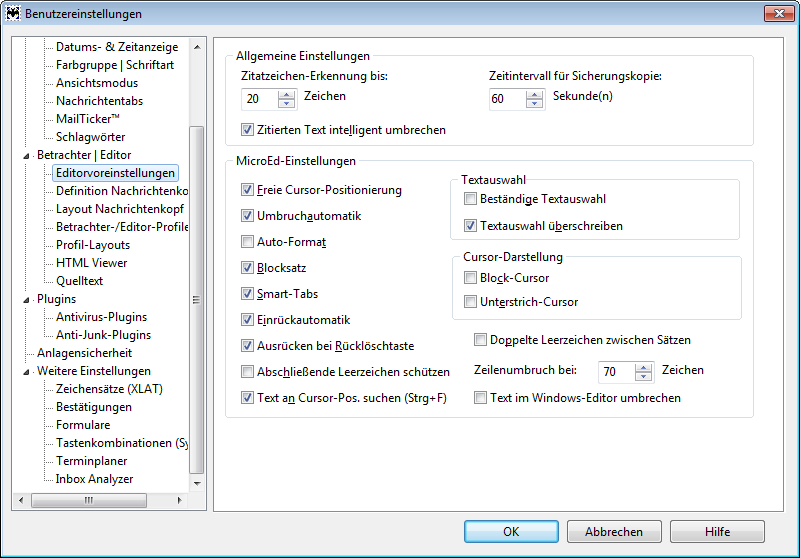Select Anti-Junk-Plugins entry
The image size is (800, 558).
click(104, 335)
